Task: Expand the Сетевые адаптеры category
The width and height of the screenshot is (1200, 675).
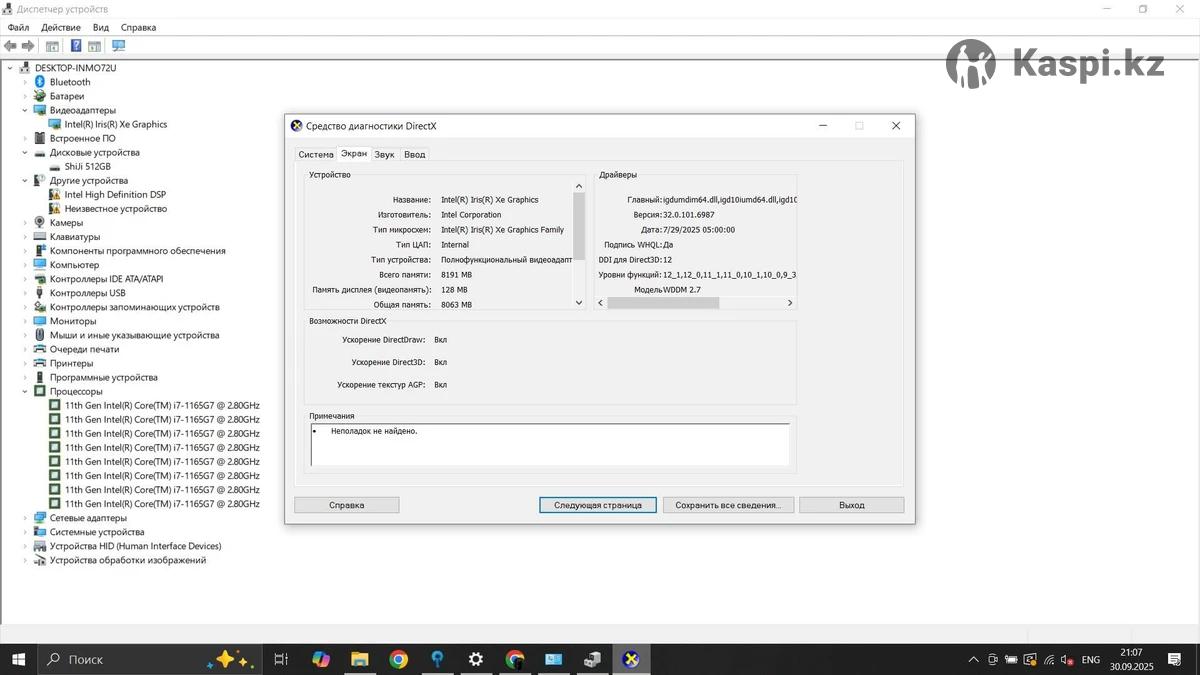Action: (26, 518)
